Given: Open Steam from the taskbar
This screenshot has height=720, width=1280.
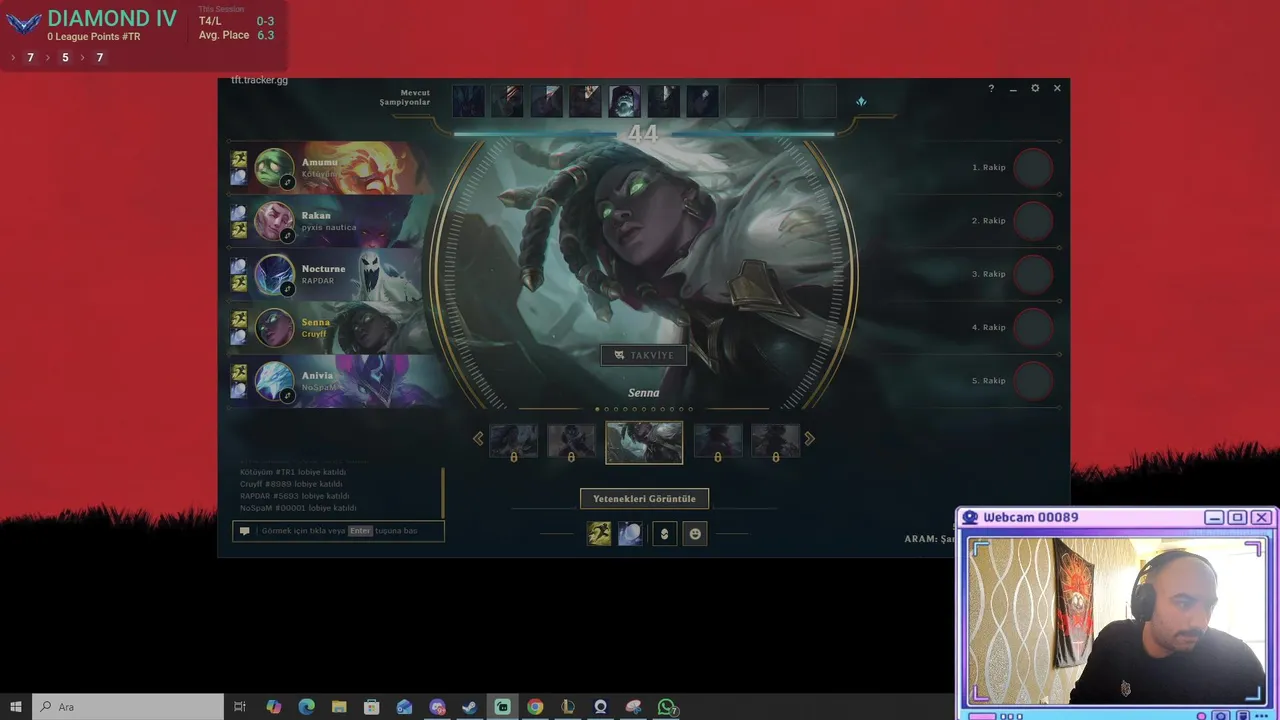Looking at the screenshot, I should (469, 707).
